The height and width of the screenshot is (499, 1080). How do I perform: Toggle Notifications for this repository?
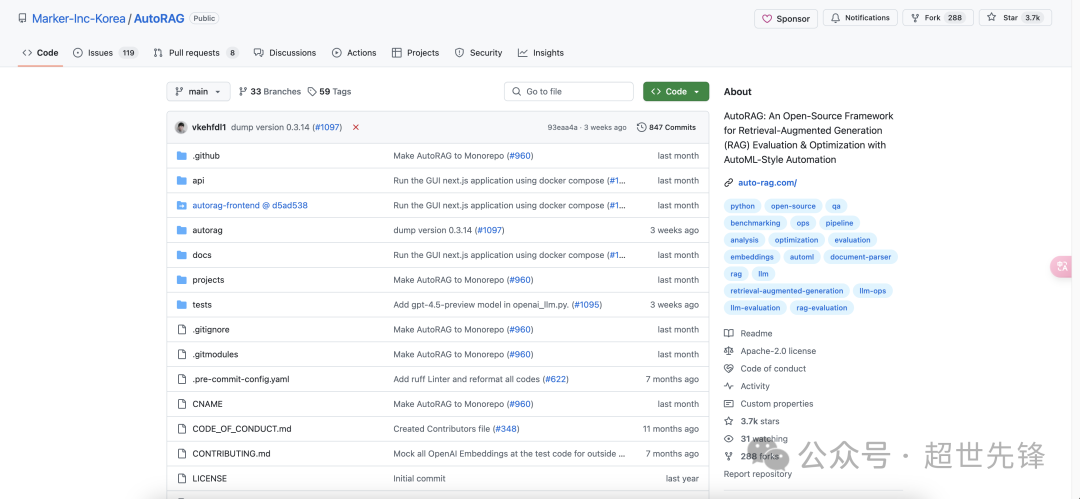[x=861, y=18]
